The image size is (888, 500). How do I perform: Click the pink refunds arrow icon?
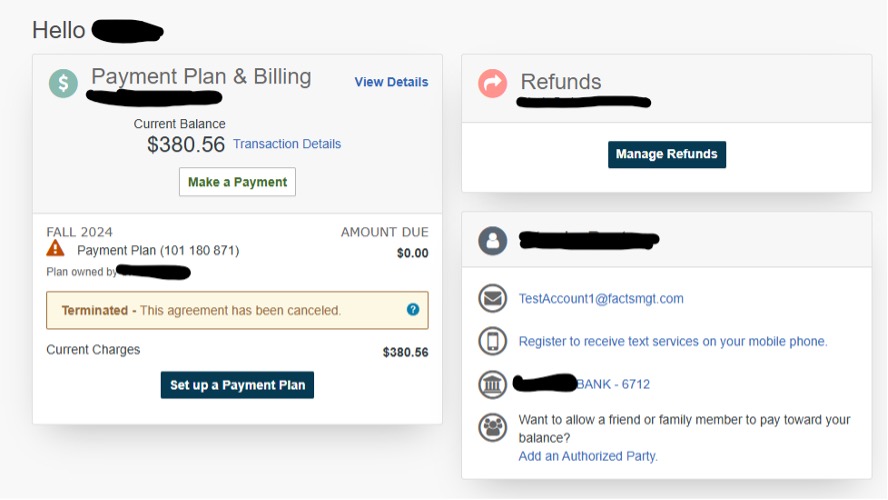coord(492,83)
